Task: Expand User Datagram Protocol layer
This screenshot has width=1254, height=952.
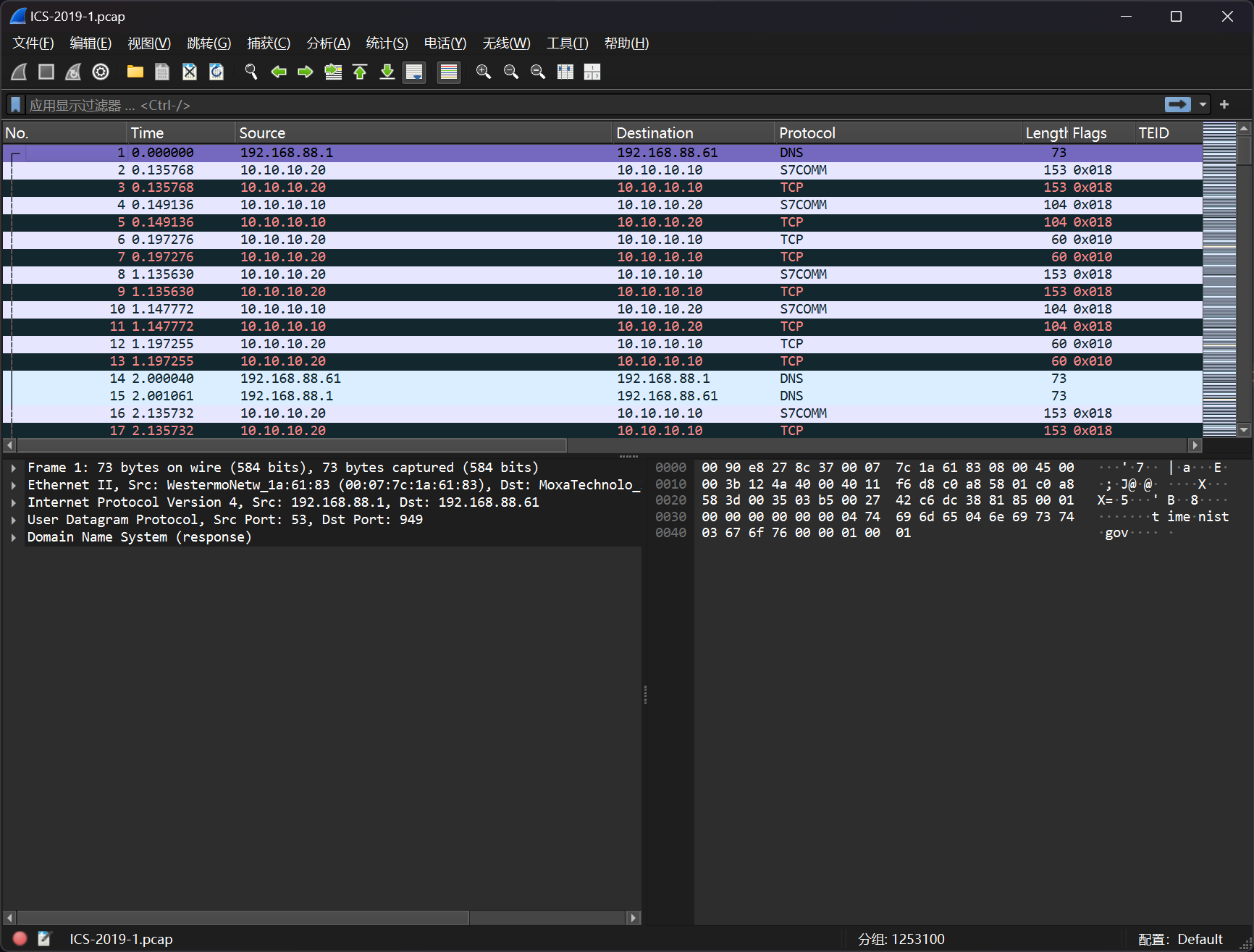Action: pyautogui.click(x=14, y=520)
